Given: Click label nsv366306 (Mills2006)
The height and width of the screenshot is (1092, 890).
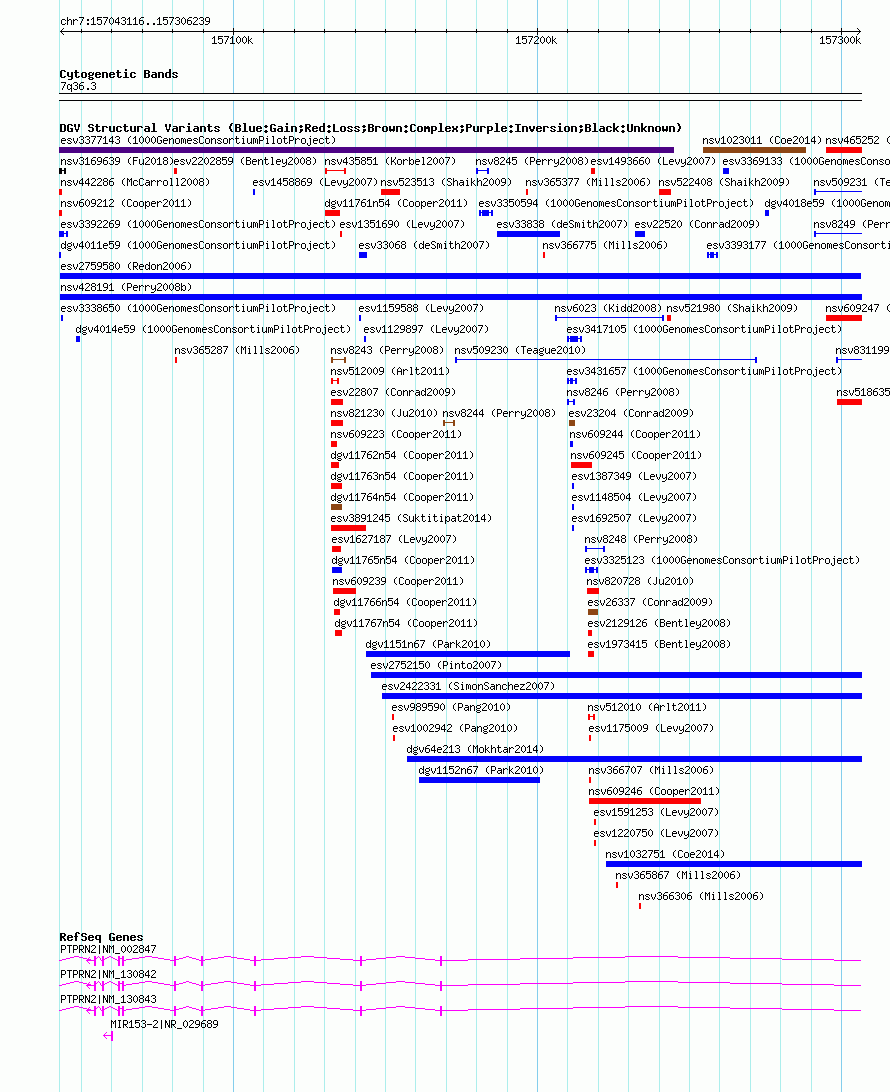Looking at the screenshot, I should point(701,896).
